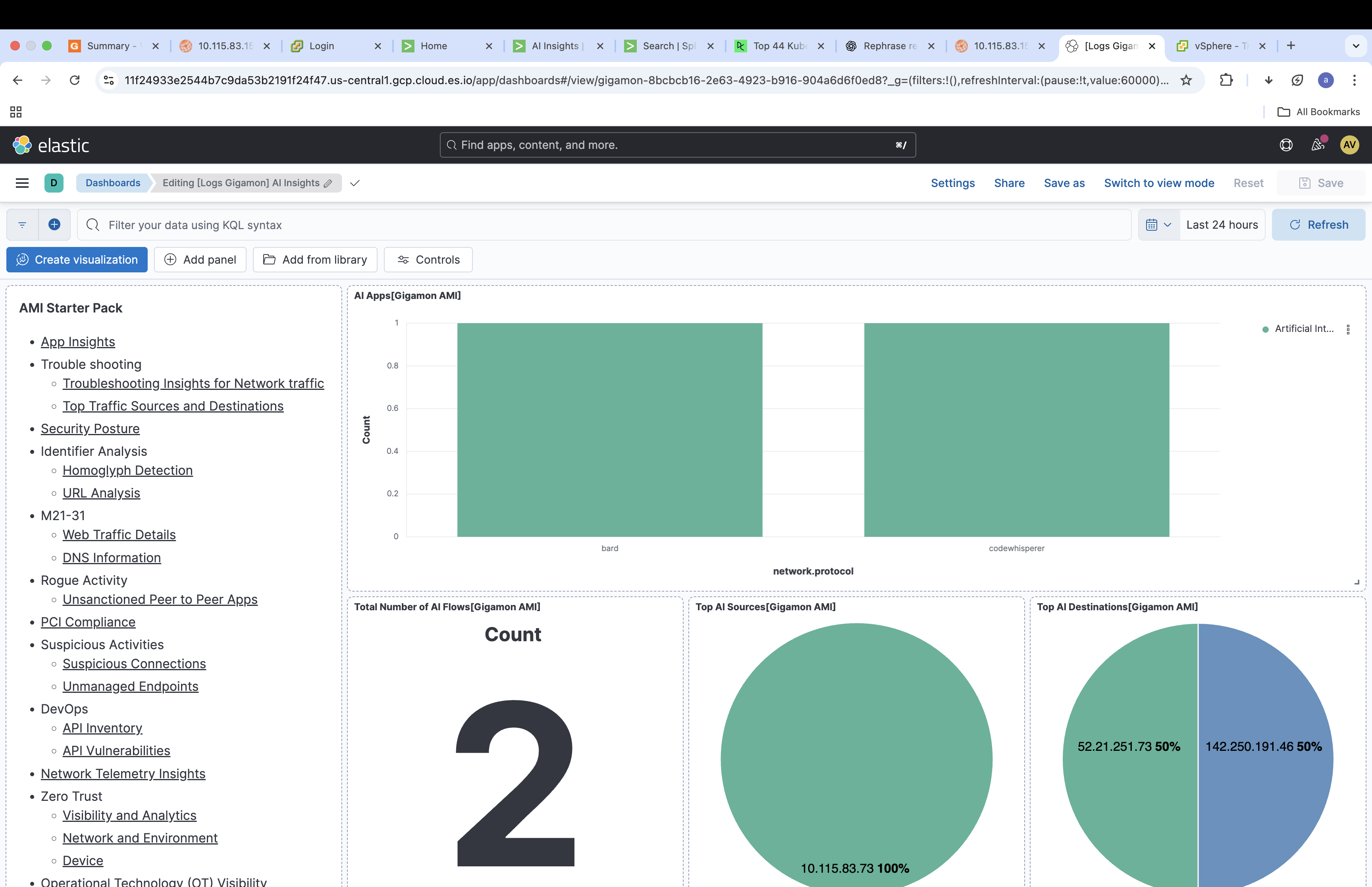Click the Elastic logo
Image resolution: width=1372 pixels, height=887 pixels.
pyautogui.click(x=51, y=145)
